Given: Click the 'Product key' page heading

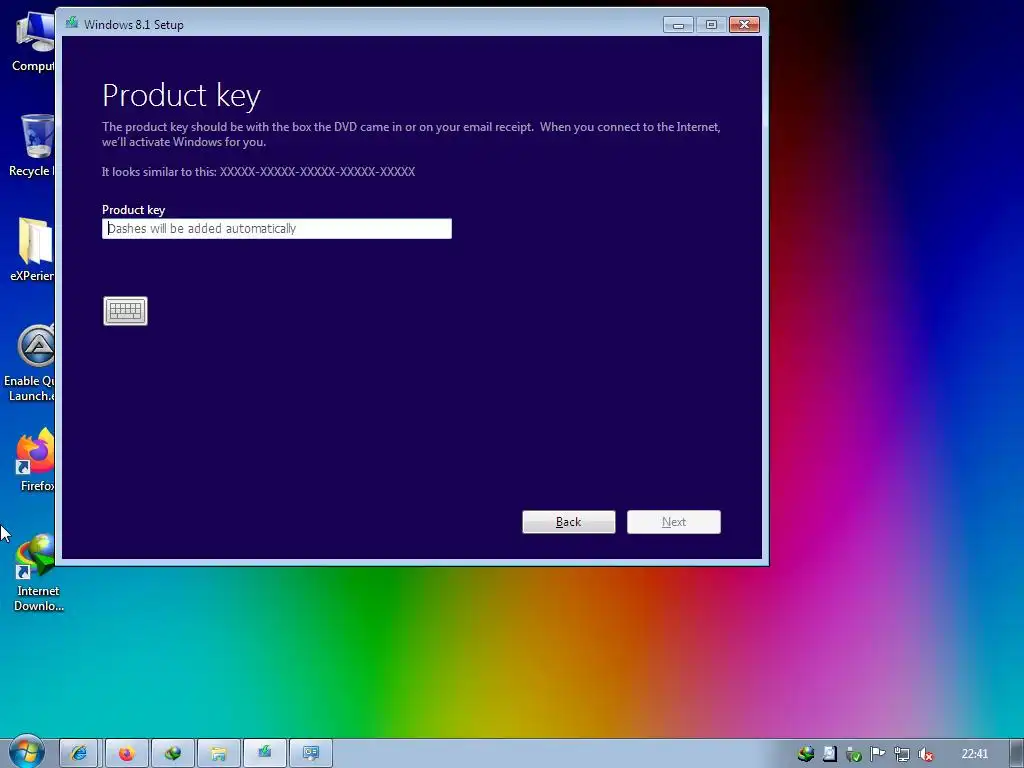Looking at the screenshot, I should click(x=182, y=95).
